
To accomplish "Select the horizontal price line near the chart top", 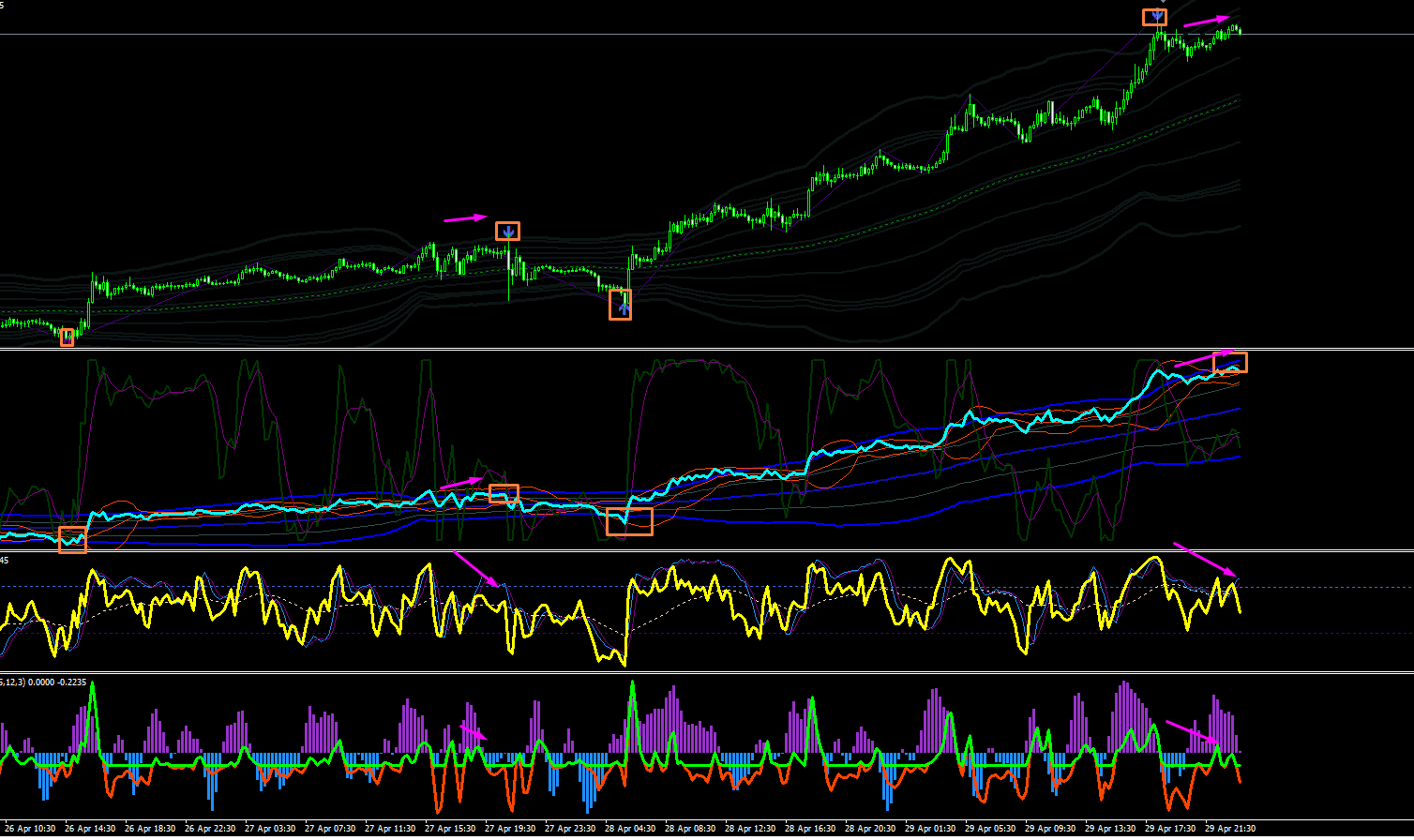I will (707, 35).
